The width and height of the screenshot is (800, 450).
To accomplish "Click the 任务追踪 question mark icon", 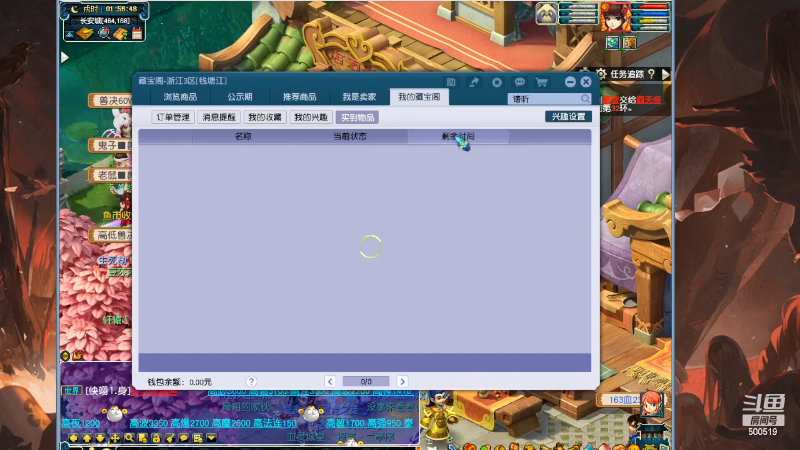I will click(x=651, y=74).
